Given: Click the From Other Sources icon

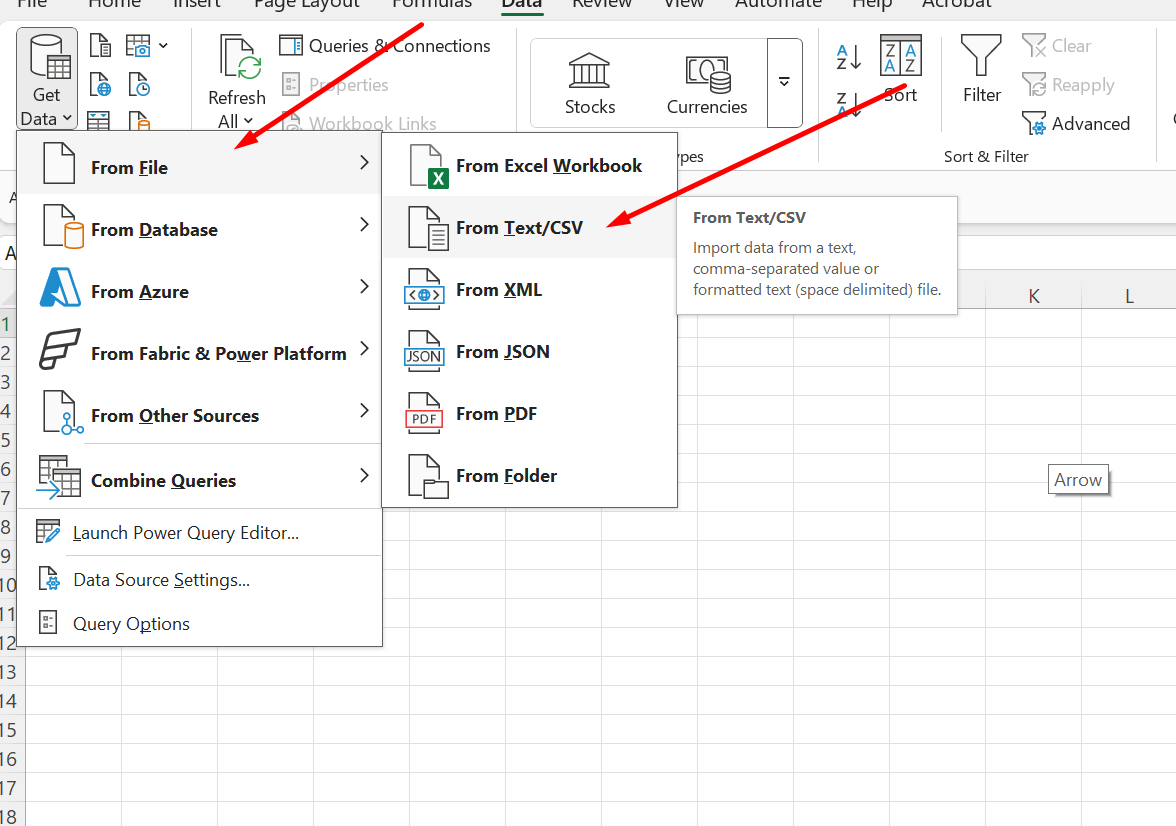Looking at the screenshot, I should 62,413.
